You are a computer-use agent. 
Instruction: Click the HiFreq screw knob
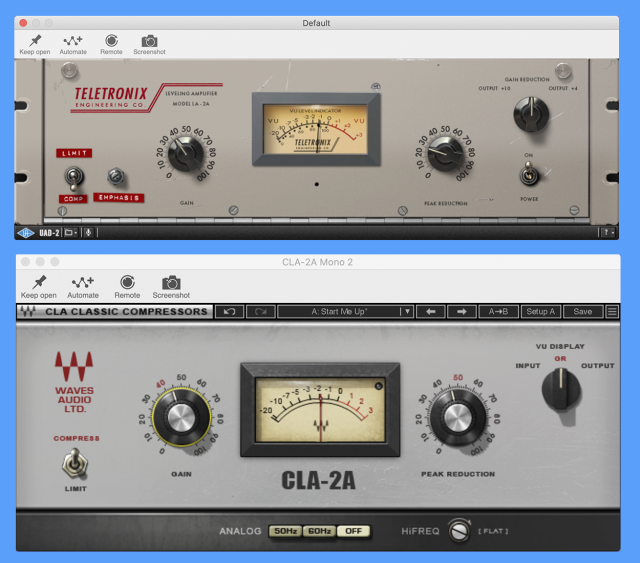459,531
